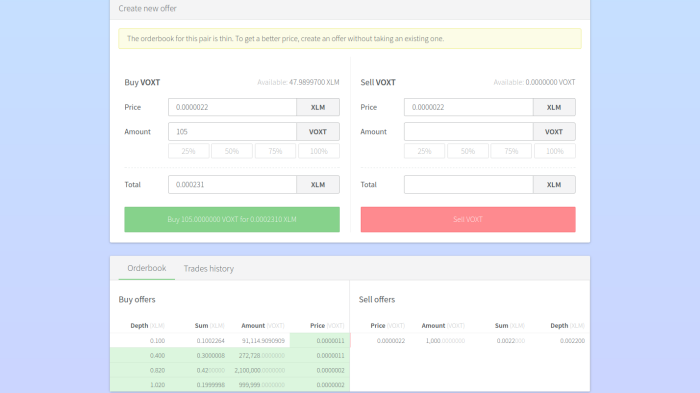Viewport: 700px width, 393px height.
Task: Click the red Sell VOXT button
Action: pos(468,219)
